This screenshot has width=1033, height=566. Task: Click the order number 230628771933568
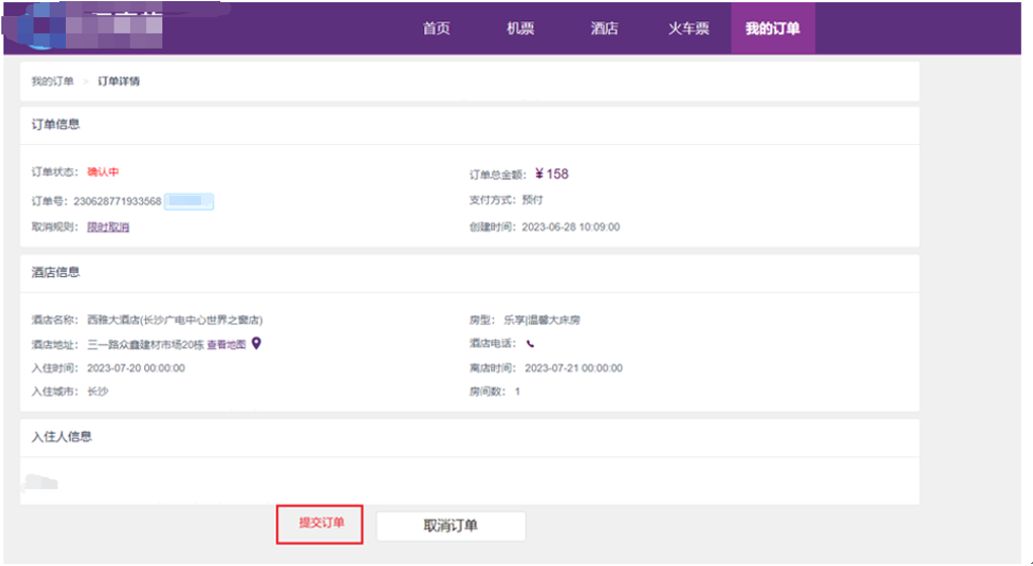pos(124,202)
